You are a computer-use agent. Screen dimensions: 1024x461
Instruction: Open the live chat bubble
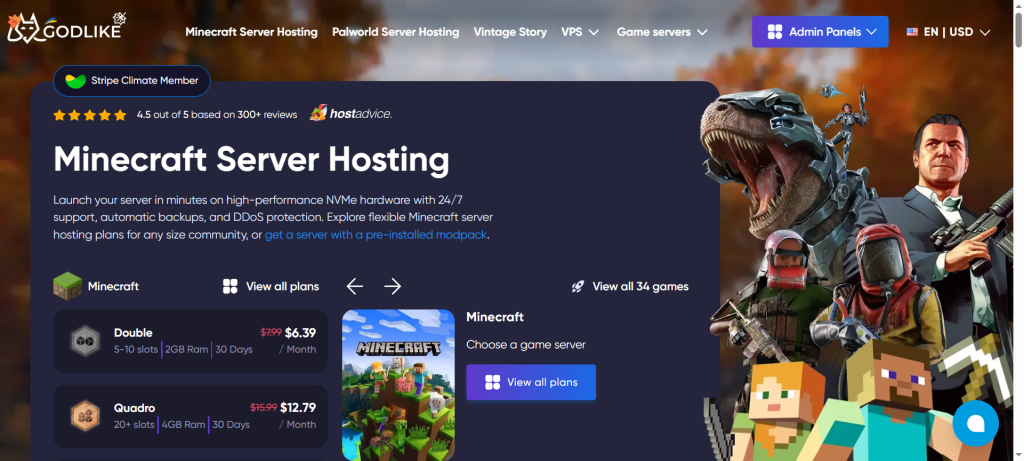coord(975,423)
